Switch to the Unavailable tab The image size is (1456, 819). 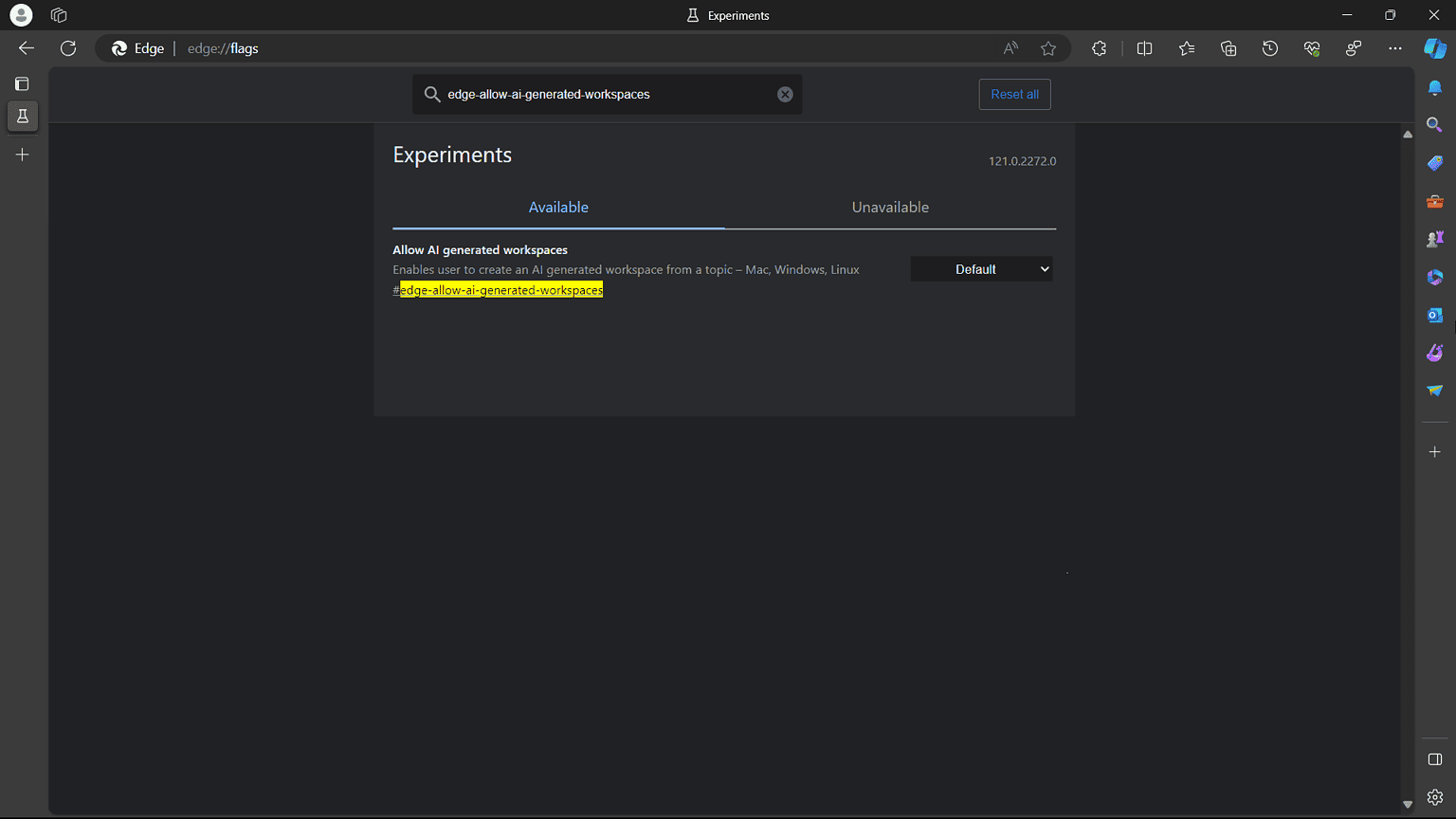click(890, 208)
